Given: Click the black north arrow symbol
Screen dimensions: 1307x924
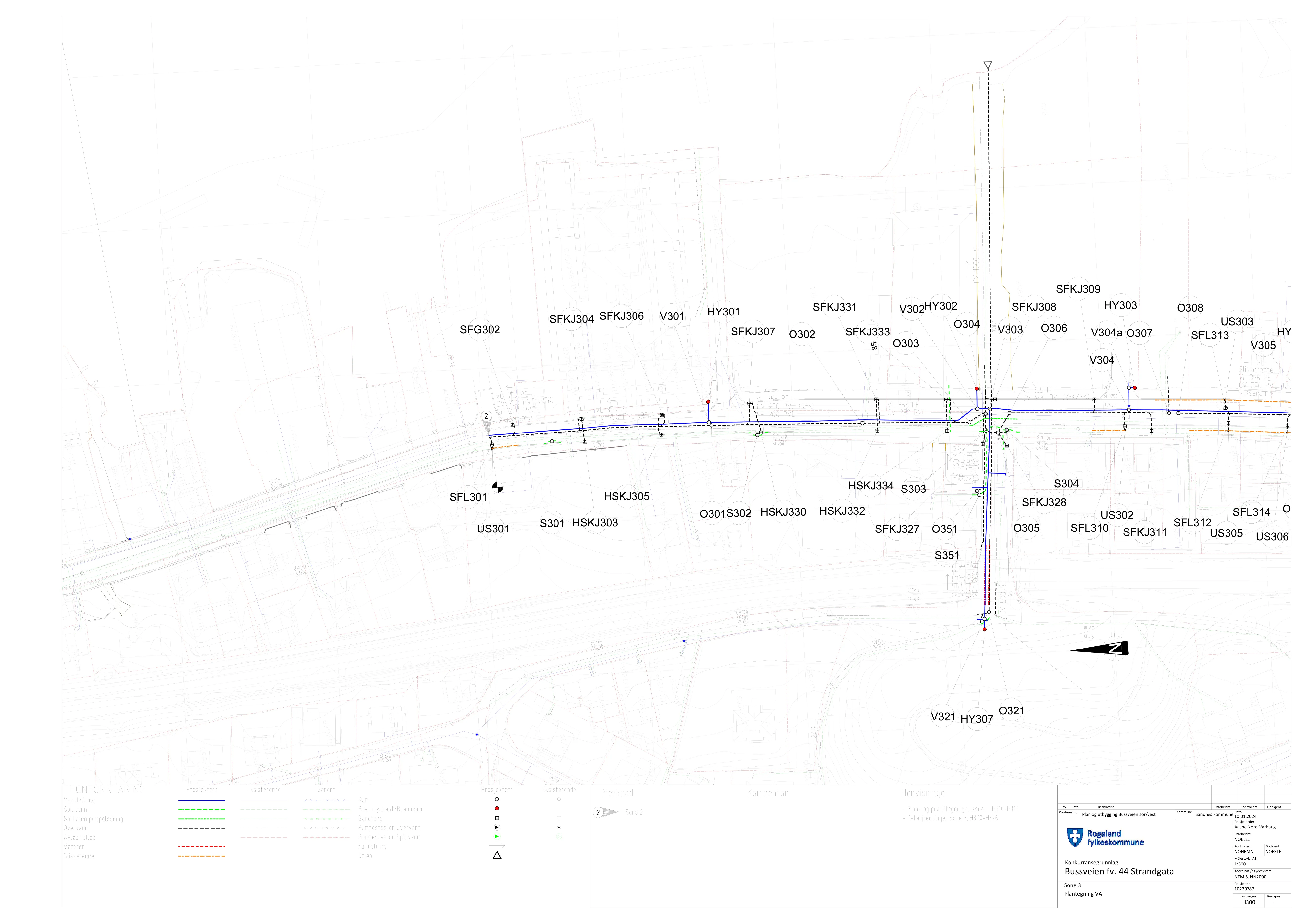Looking at the screenshot, I should click(x=1099, y=649).
